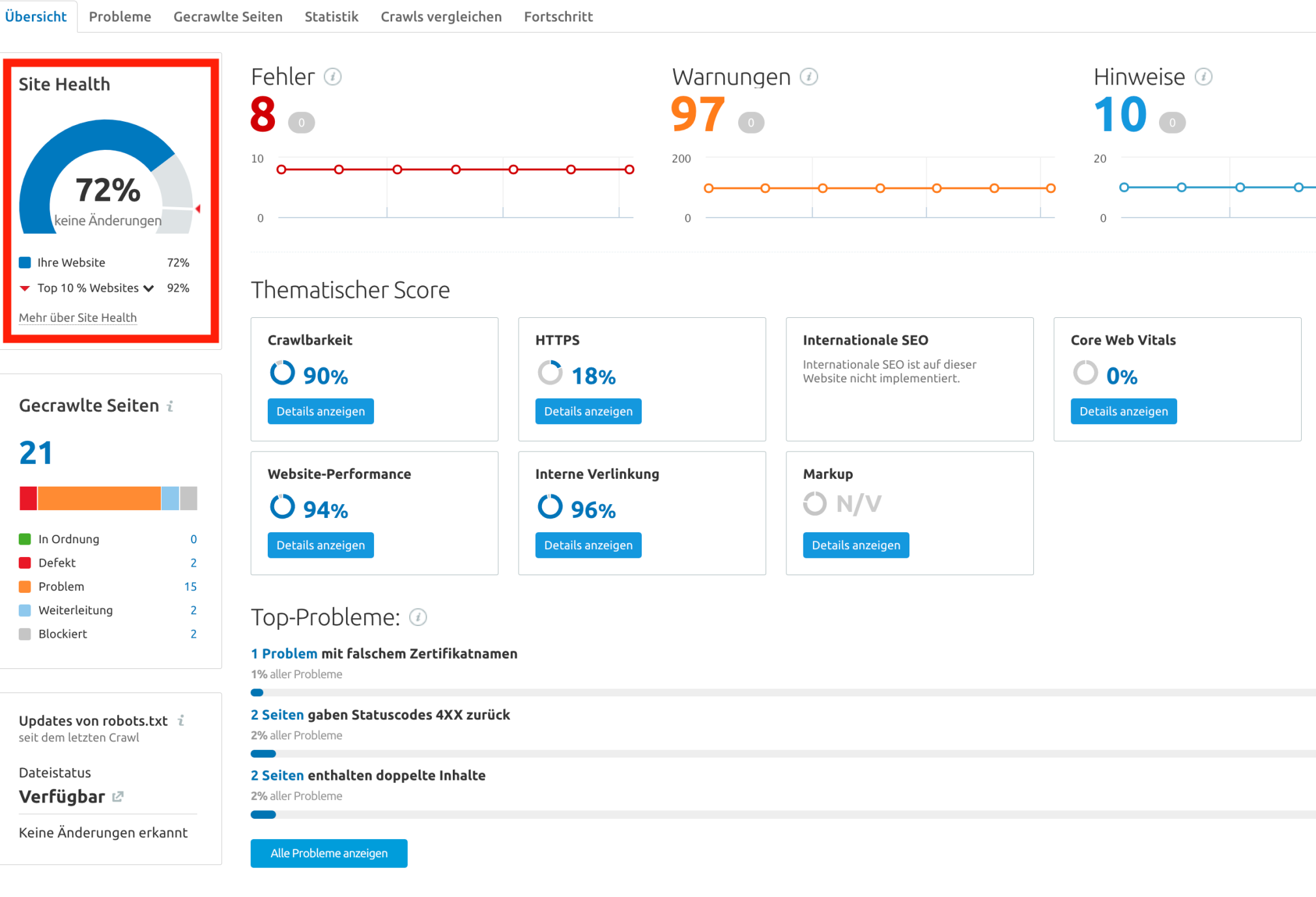
Task: Click the Gecrawlte Seiten info icon
Action: [x=171, y=406]
